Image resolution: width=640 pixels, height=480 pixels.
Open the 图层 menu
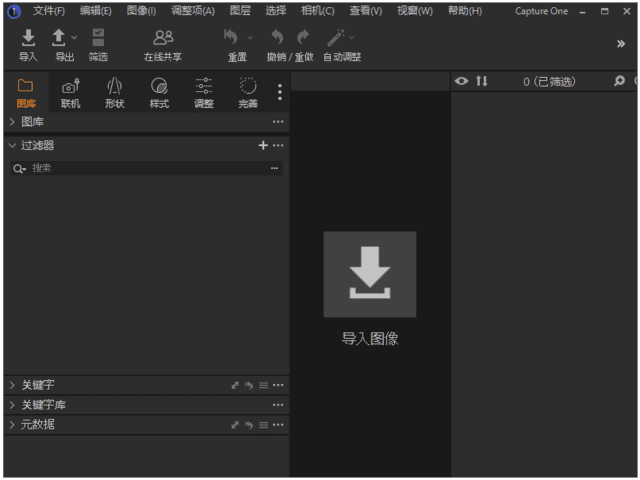[240, 11]
